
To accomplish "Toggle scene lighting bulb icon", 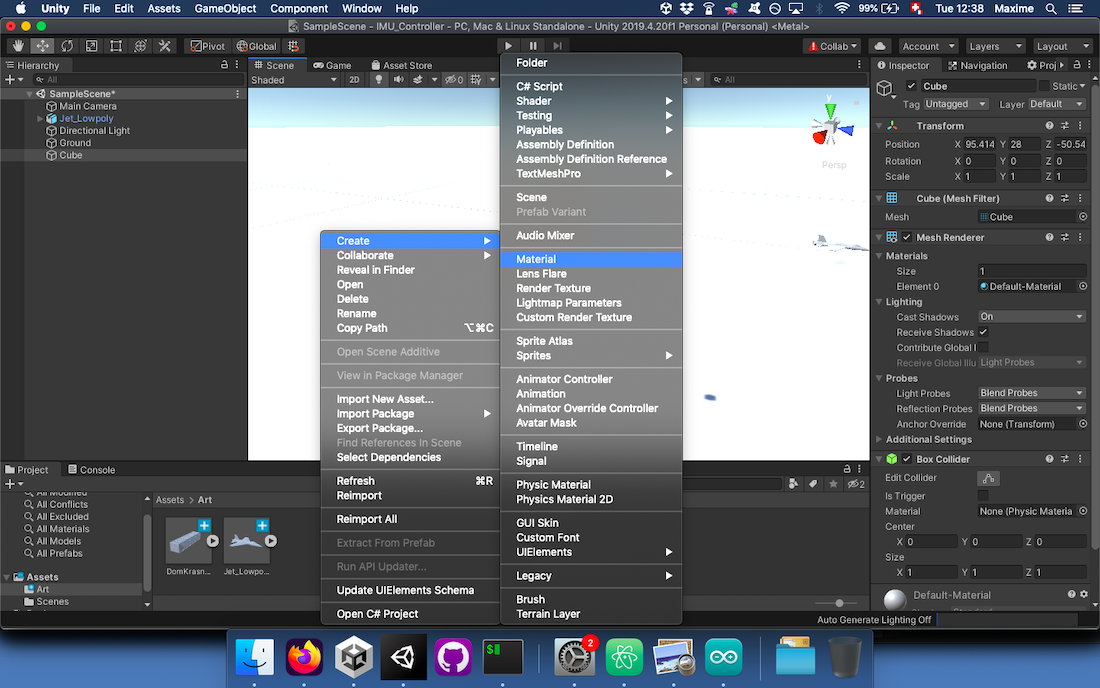I will (x=379, y=80).
